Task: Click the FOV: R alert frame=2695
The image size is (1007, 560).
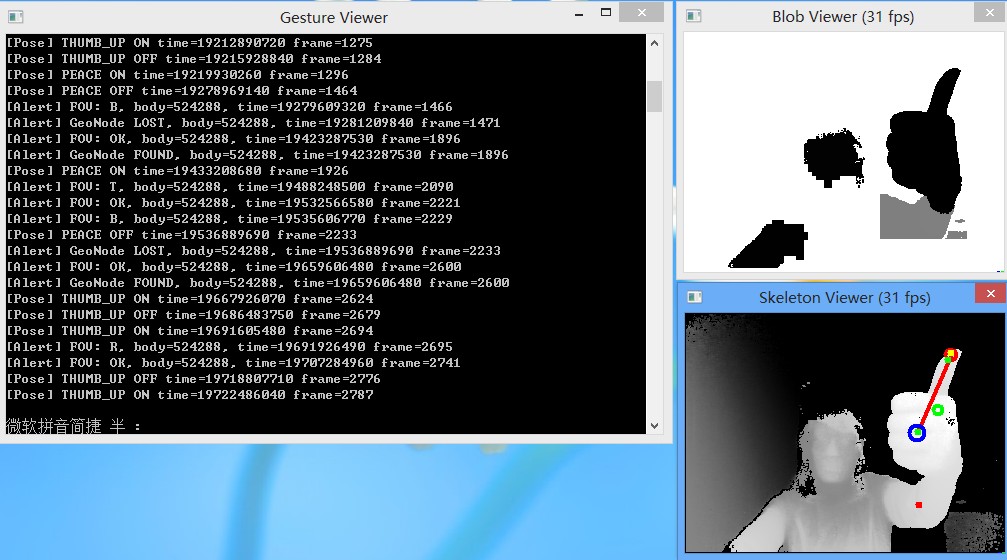Action: (229, 347)
